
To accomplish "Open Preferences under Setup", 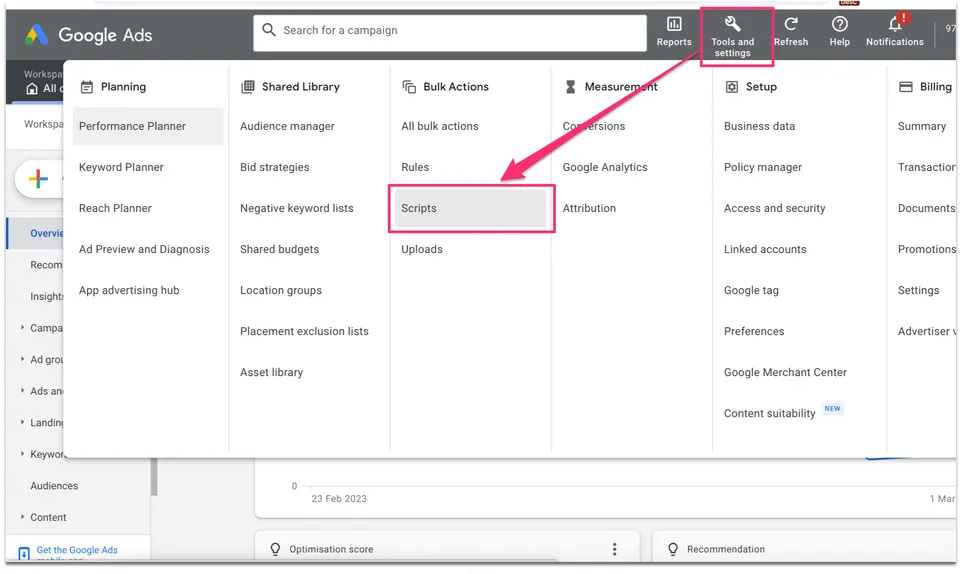I will coord(754,331).
